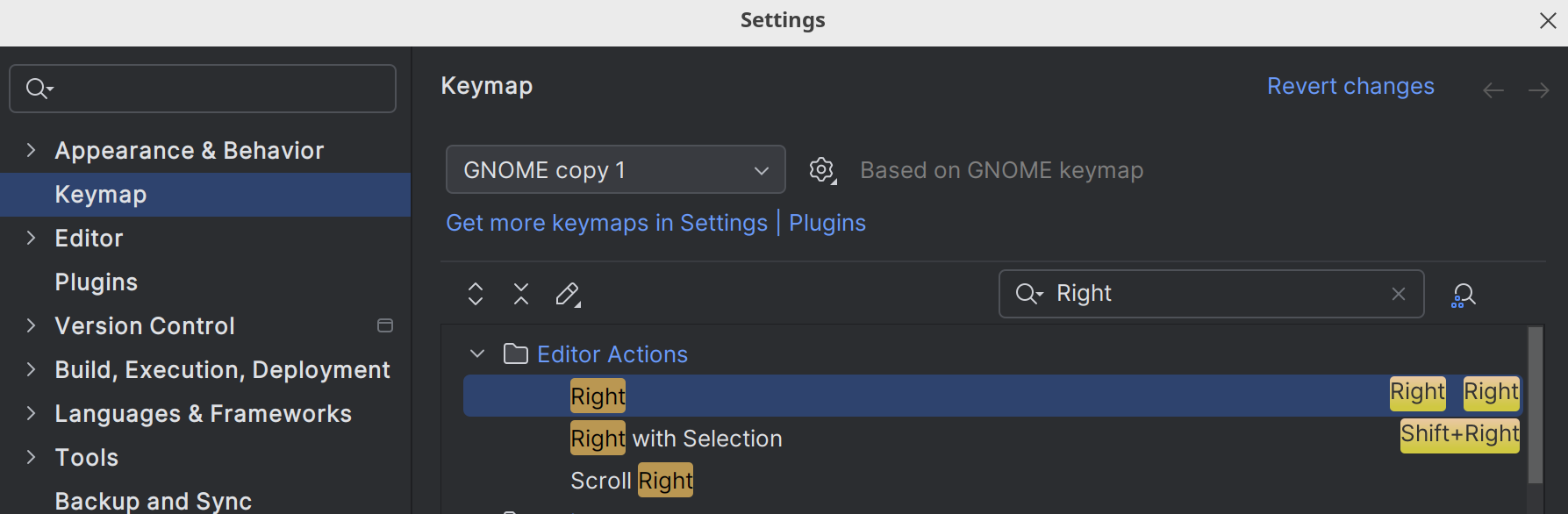Focus the keymap action search field
1568x514 pixels.
coord(1211,294)
